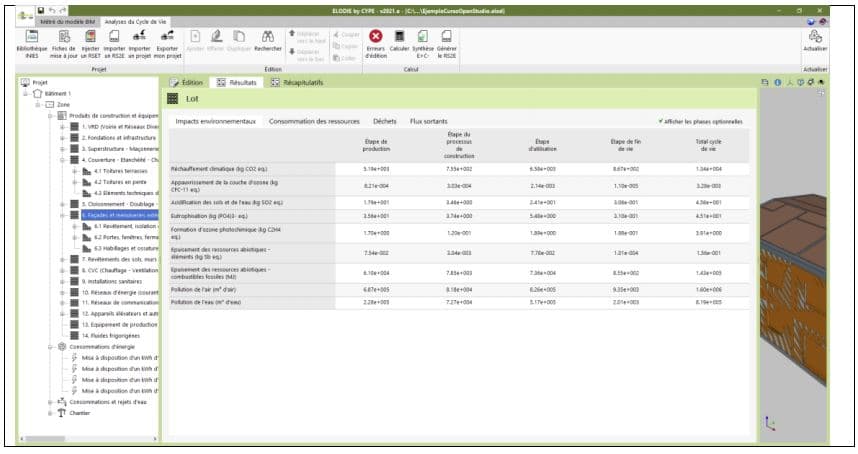The height and width of the screenshot is (454, 858).
Task: Open the Récapitulatifs tab
Action: [297, 83]
